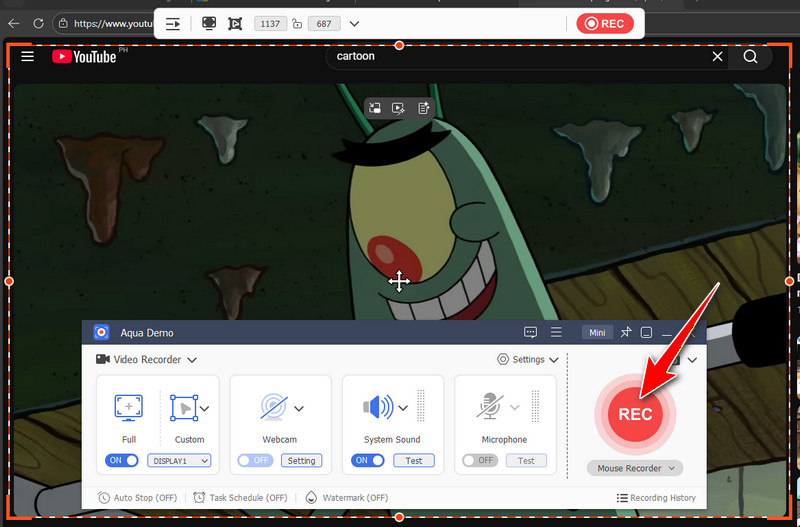Open the Mouse Recorder dropdown
Viewport: 800px width, 527px height.
click(x=635, y=468)
